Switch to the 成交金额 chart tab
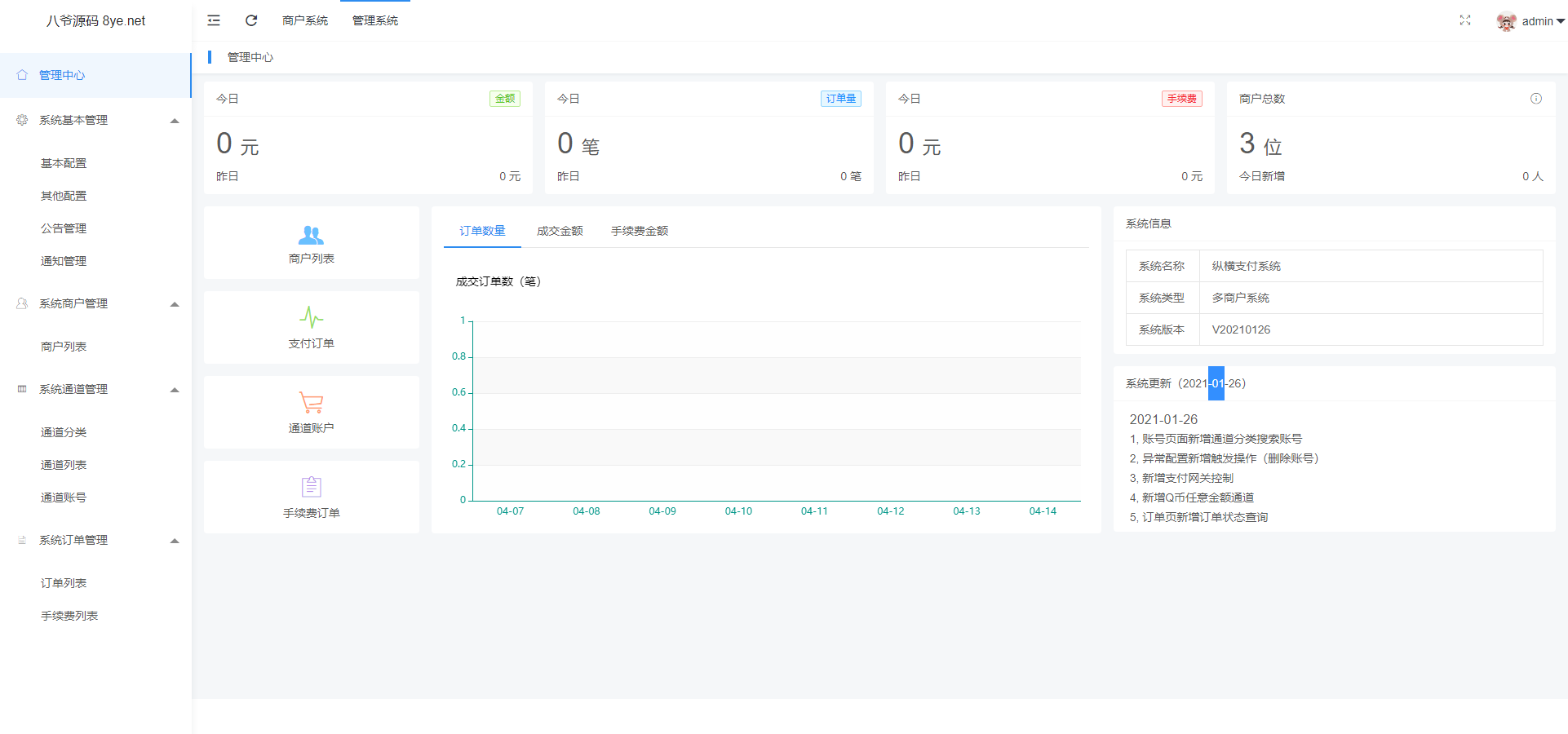The width and height of the screenshot is (1568, 734). [560, 231]
